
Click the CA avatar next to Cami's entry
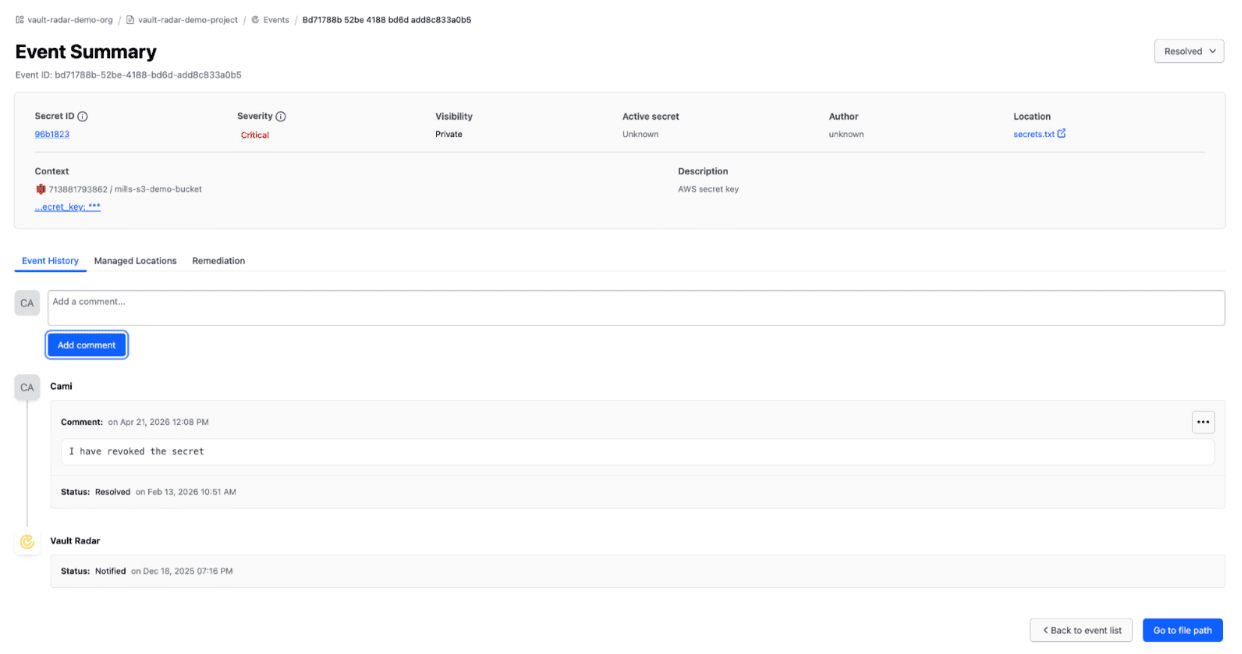27,387
